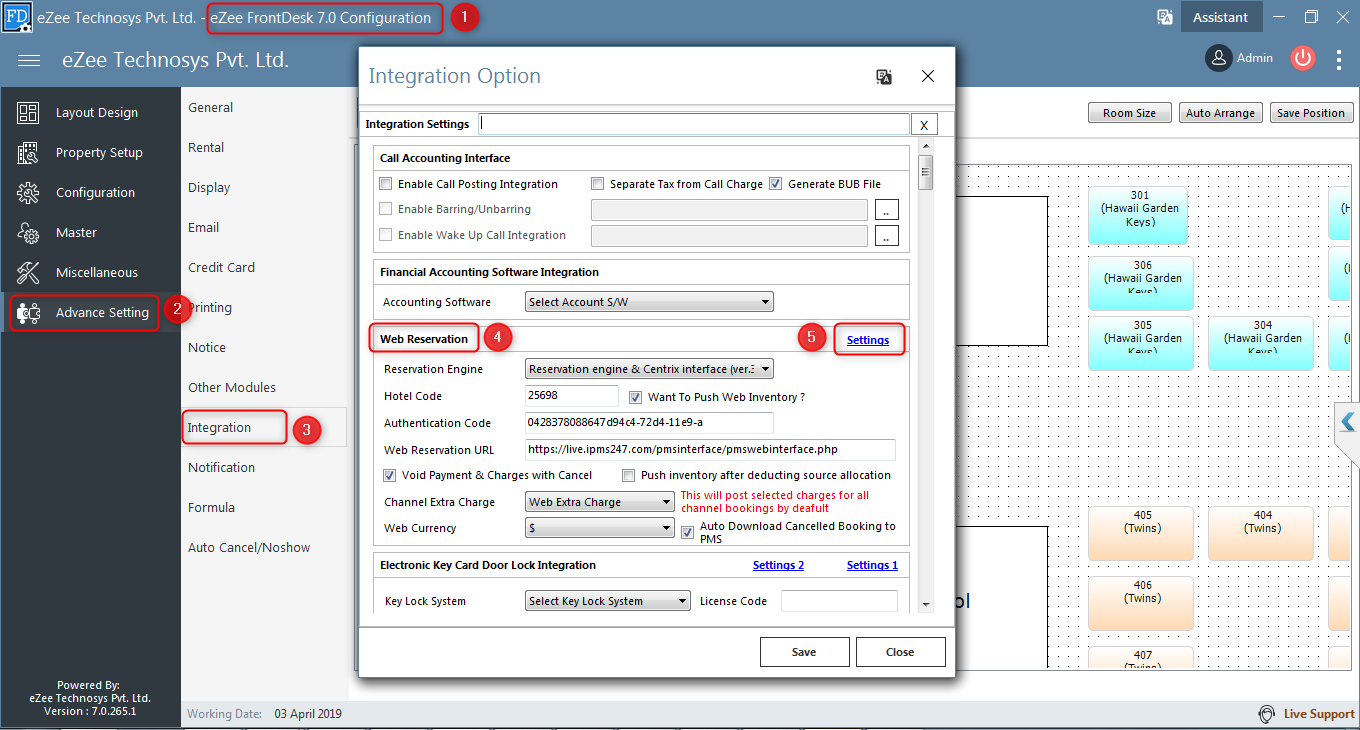The width and height of the screenshot is (1360, 730).
Task: Click the Hotel Code field
Action: click(572, 396)
